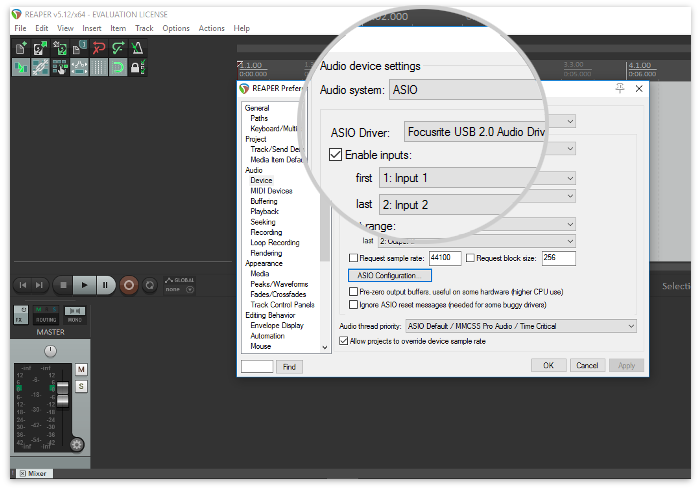
Task: Click the pin icon on the Preferences dialog
Action: 620,88
